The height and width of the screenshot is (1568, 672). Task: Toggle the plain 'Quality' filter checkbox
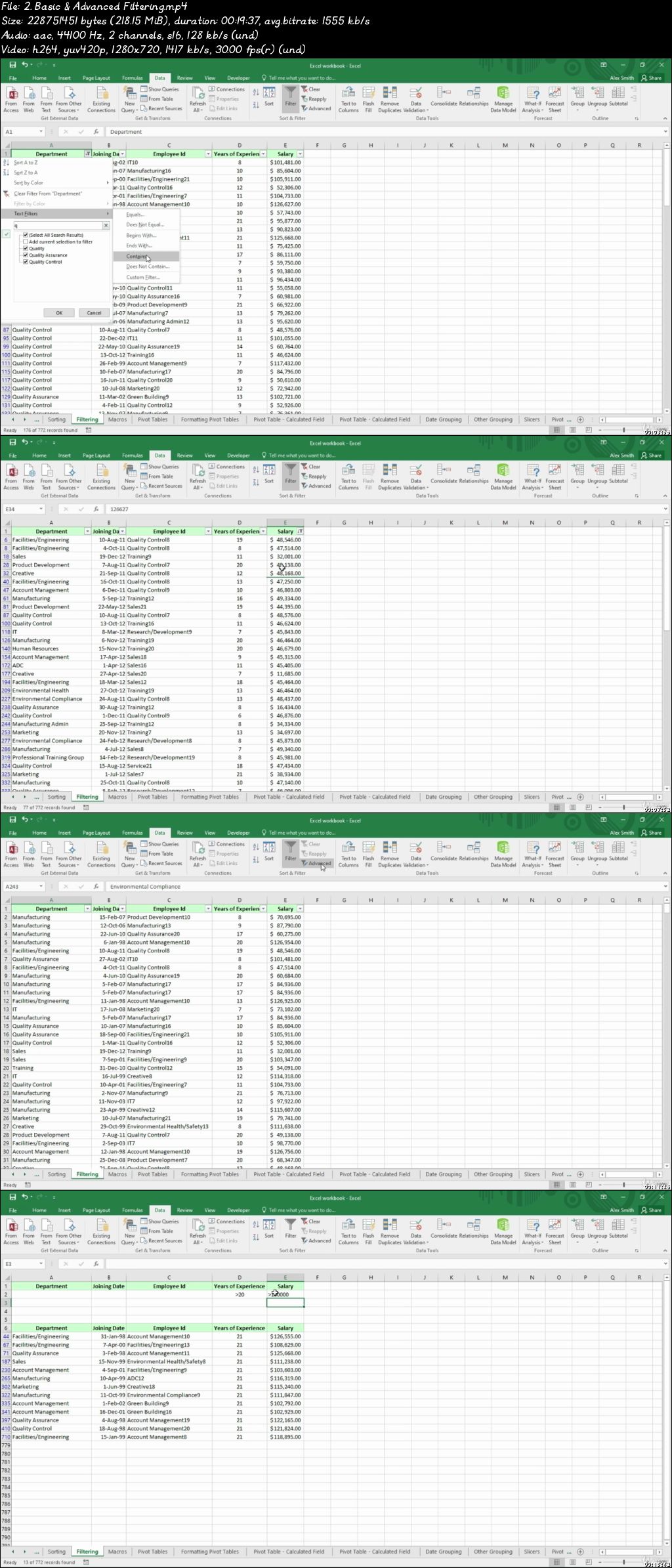[26, 249]
